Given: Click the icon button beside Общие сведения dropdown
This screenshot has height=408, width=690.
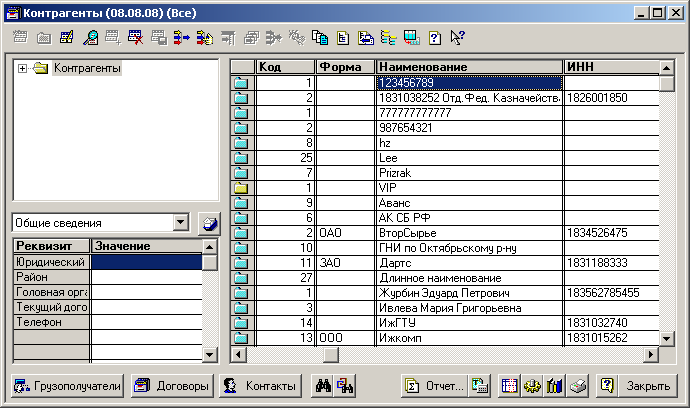Looking at the screenshot, I should [x=208, y=223].
